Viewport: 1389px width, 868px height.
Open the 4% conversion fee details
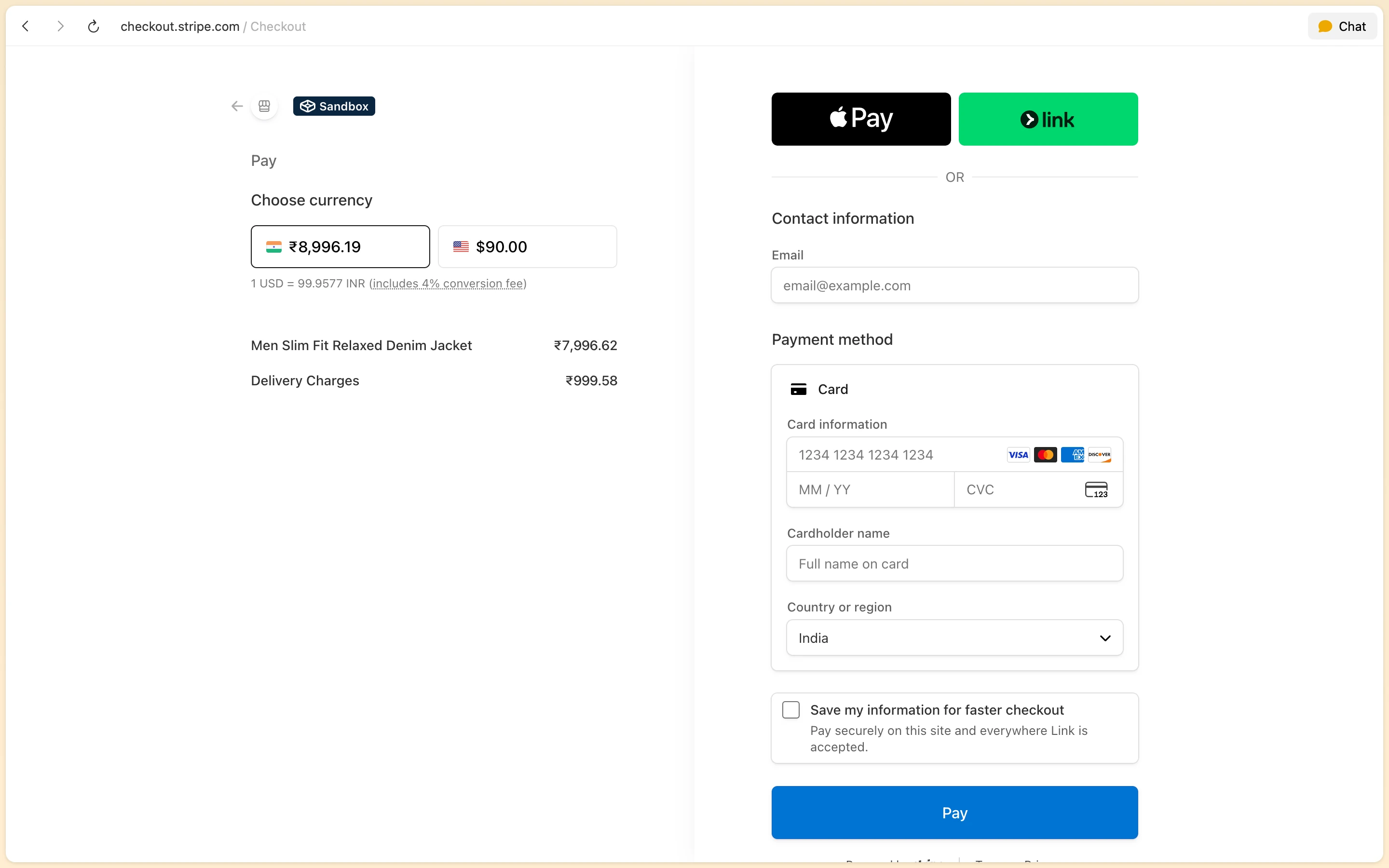(x=448, y=284)
